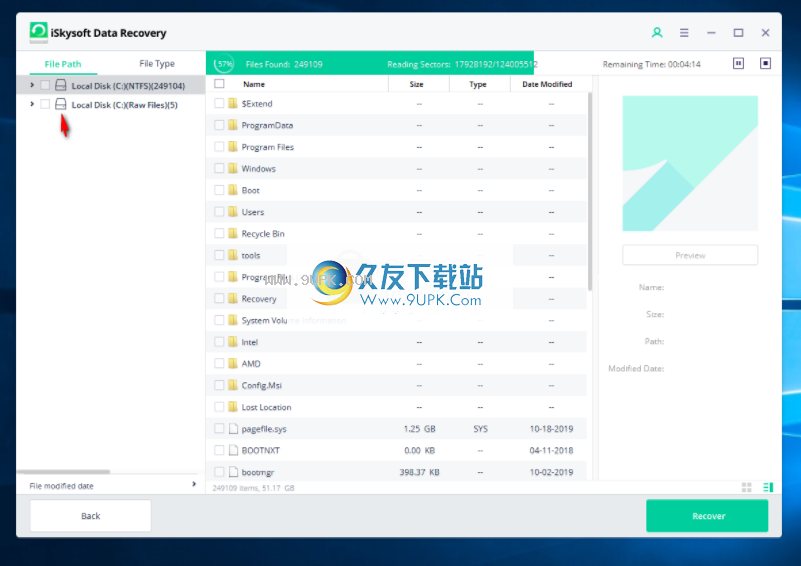Tick the select-all checkbox in the header
Viewport: 801px width, 566px height.
point(219,84)
